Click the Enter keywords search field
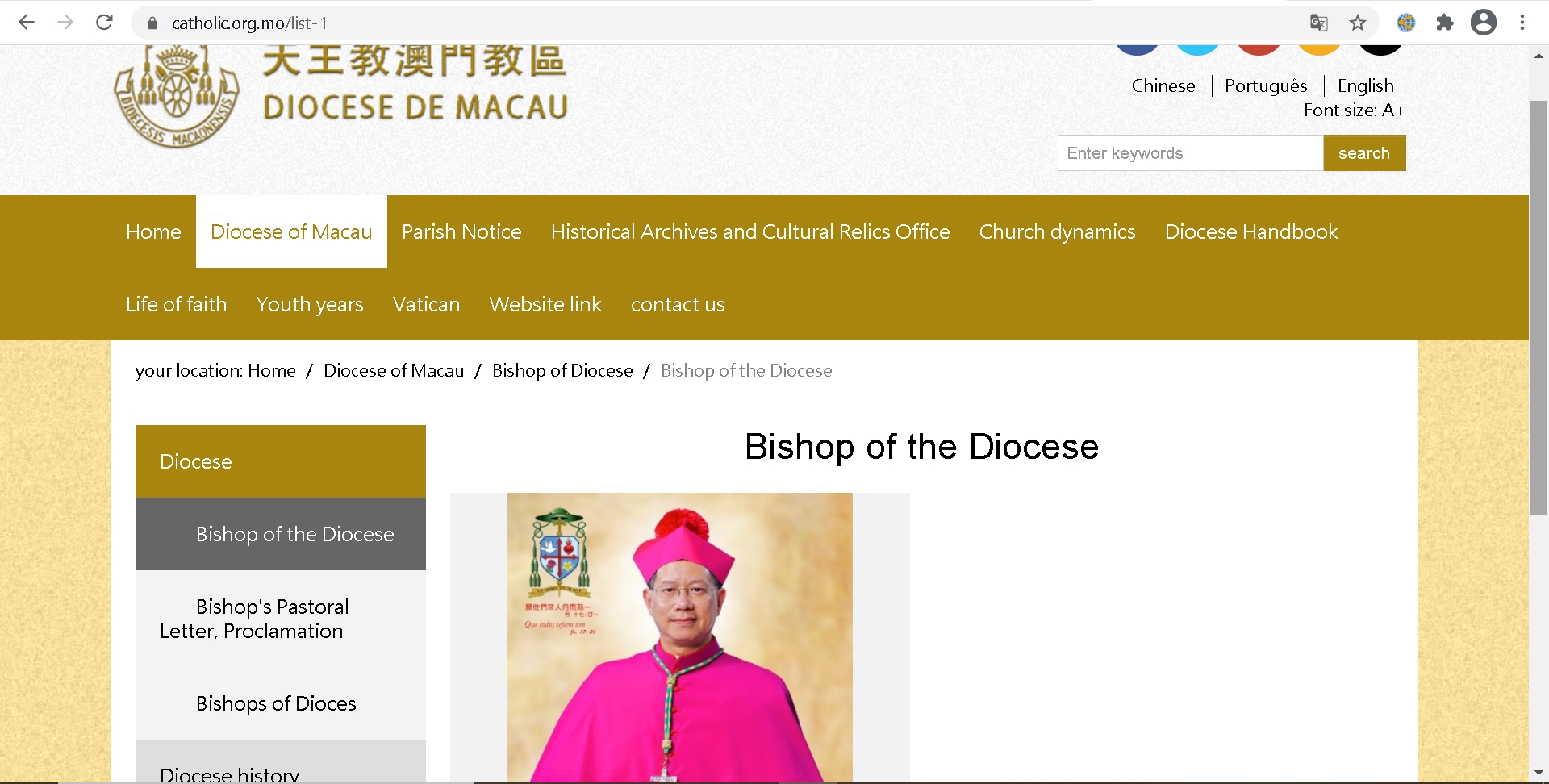 pyautogui.click(x=1191, y=153)
